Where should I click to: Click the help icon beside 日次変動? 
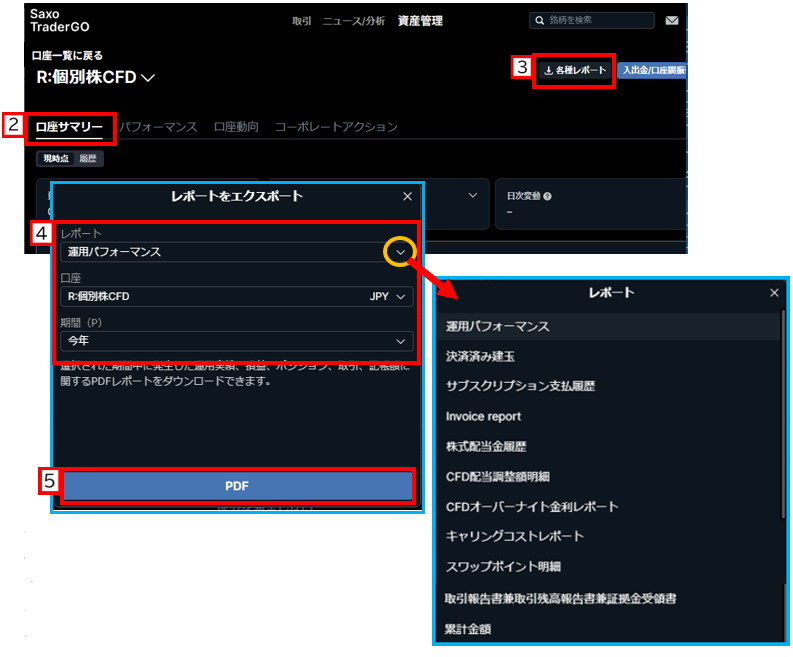pos(547,196)
